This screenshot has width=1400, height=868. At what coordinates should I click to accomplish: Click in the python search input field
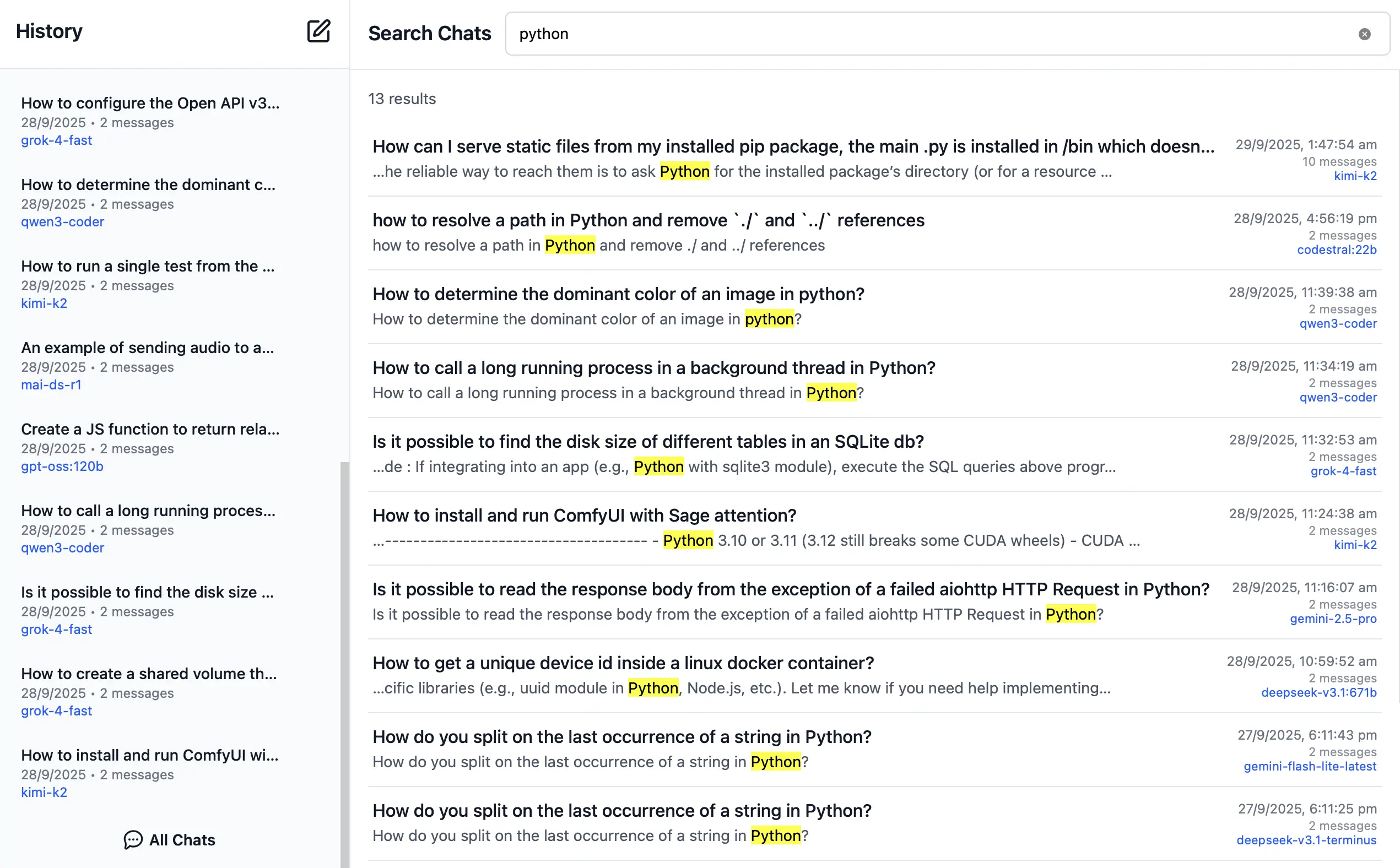coord(919,35)
